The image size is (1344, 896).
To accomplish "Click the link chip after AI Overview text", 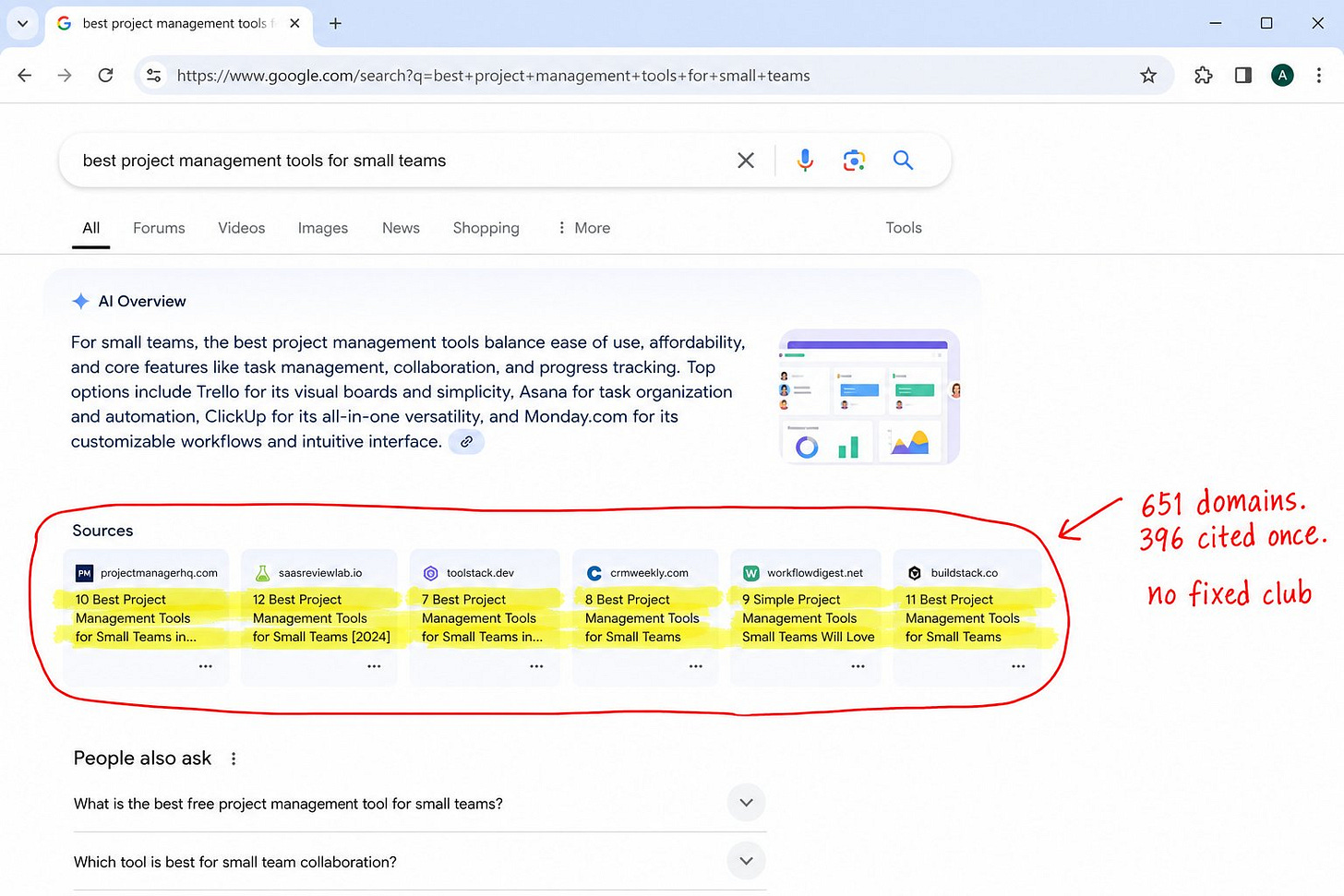I will (x=467, y=442).
